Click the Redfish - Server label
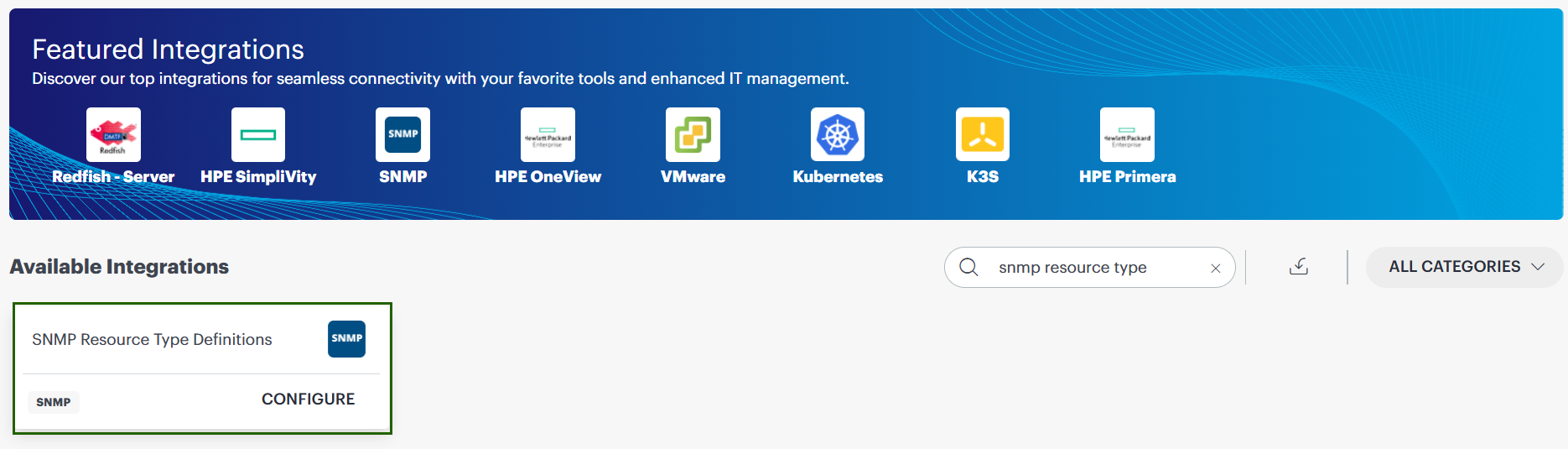Viewport: 1568px width, 449px height. tap(113, 177)
